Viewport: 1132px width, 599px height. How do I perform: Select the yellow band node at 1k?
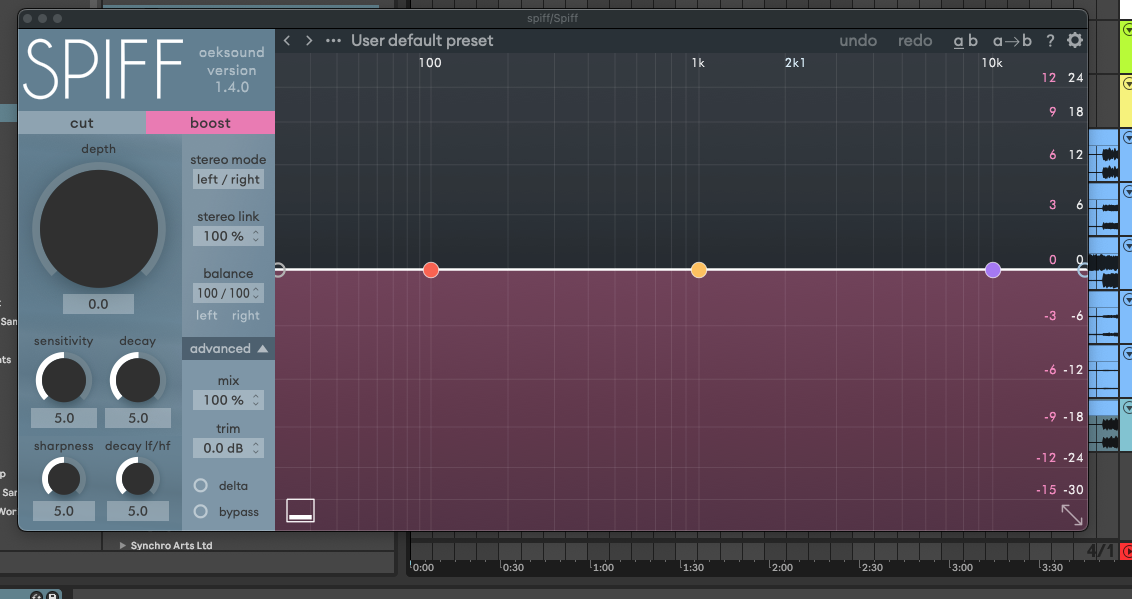(x=699, y=270)
